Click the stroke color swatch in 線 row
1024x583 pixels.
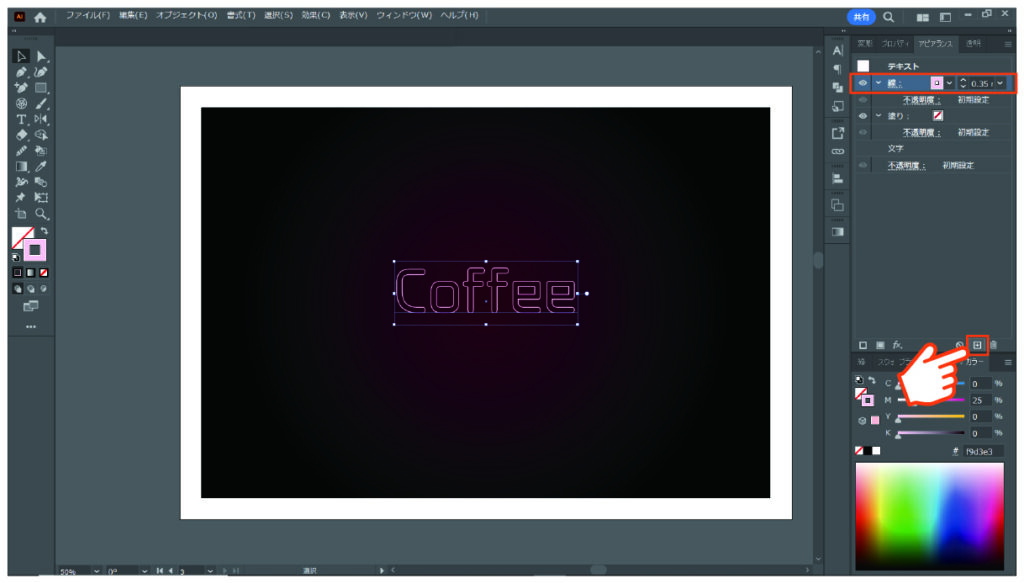936,83
